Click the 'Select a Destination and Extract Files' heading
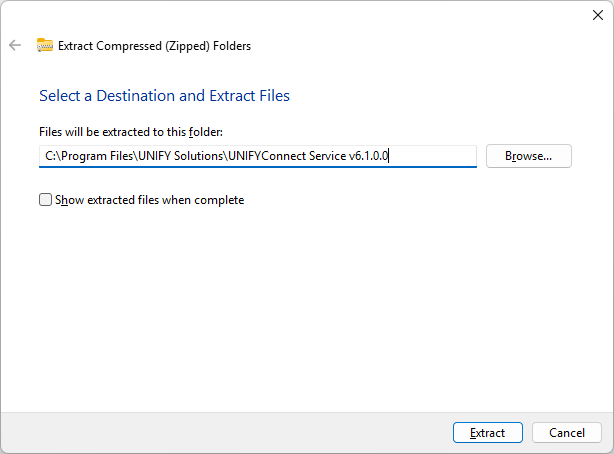 pyautogui.click(x=164, y=96)
